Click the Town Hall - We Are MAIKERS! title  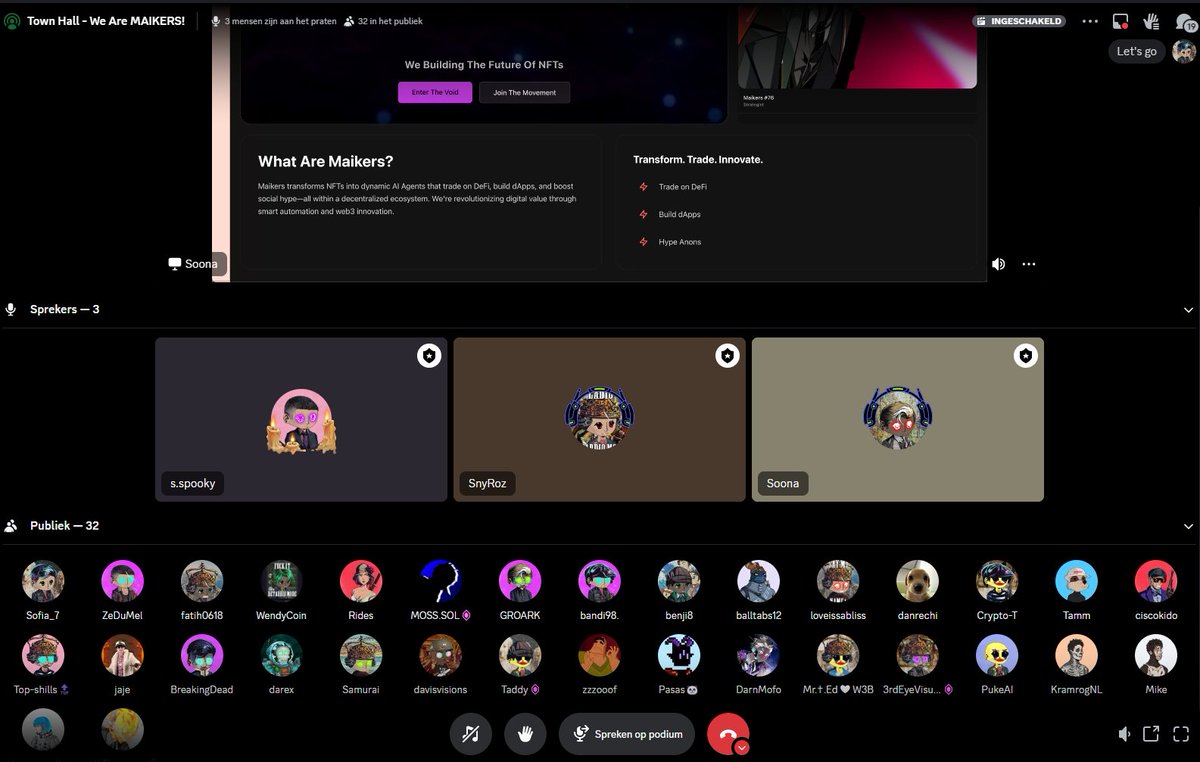[x=106, y=21]
